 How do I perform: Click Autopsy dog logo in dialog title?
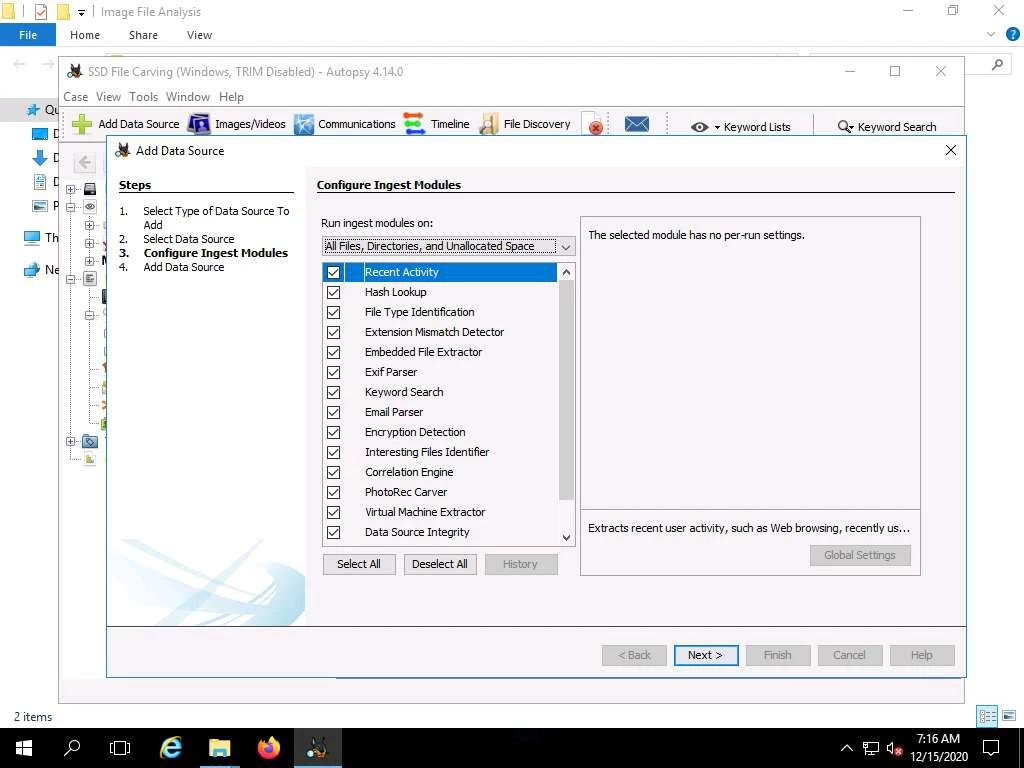pyautogui.click(x=123, y=150)
